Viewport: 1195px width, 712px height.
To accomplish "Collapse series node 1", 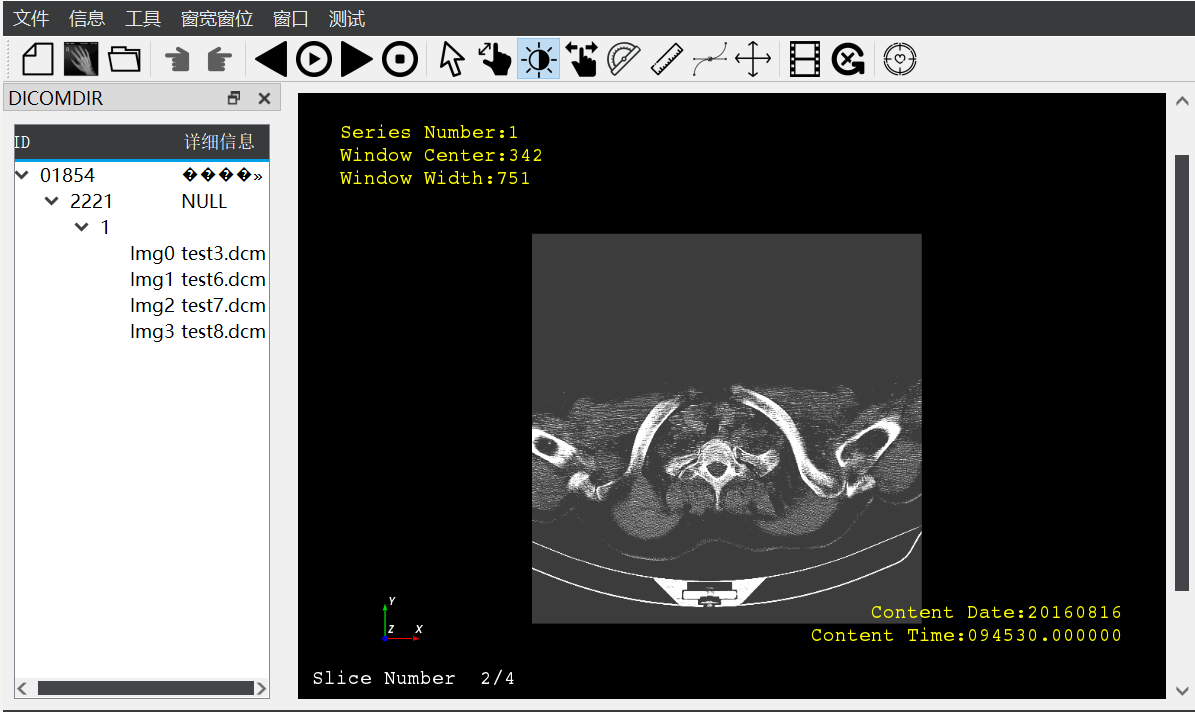I will 81,226.
